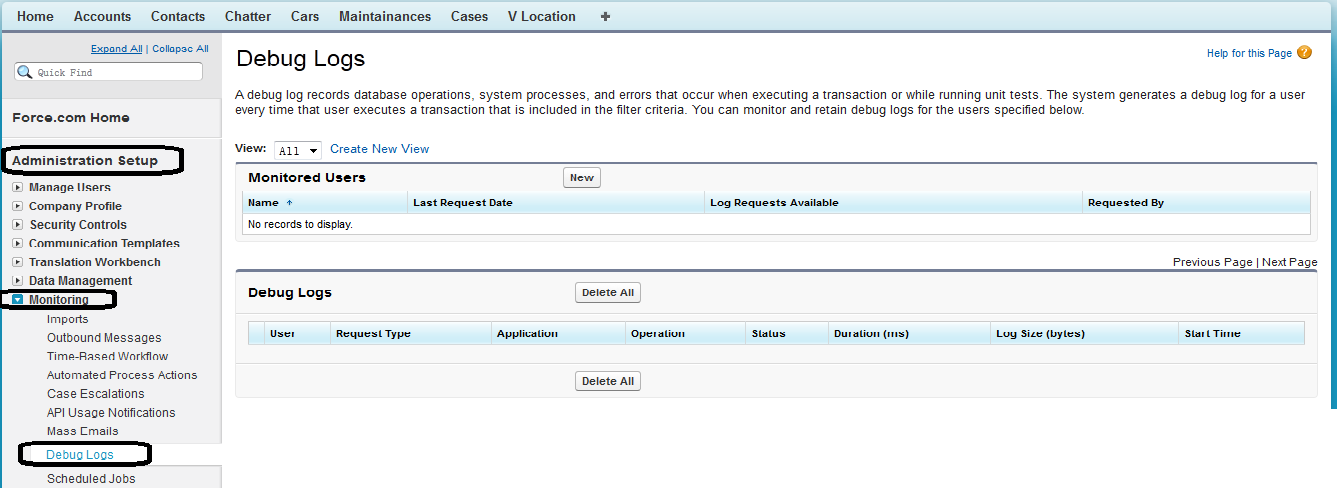Image resolution: width=1343 pixels, height=488 pixels.
Task: Focus the Quick Find search field
Action: point(109,72)
